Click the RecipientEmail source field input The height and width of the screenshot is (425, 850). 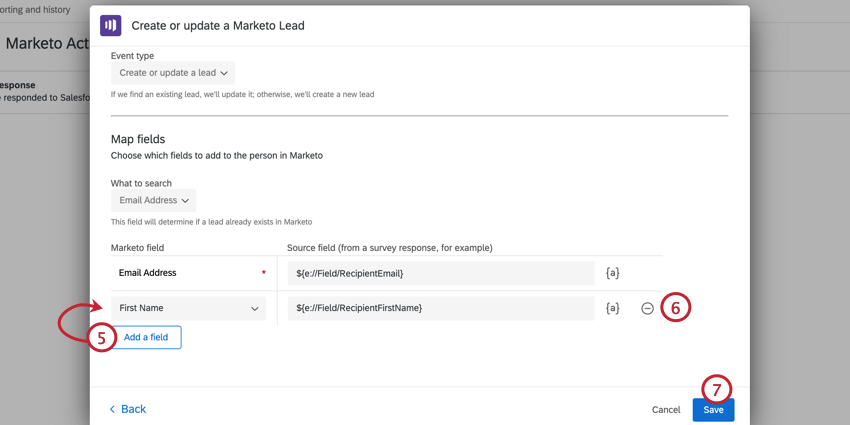coord(440,273)
